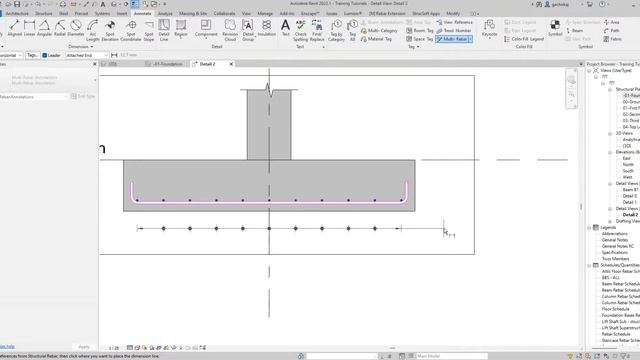Open the Detail Group tool

248,31
